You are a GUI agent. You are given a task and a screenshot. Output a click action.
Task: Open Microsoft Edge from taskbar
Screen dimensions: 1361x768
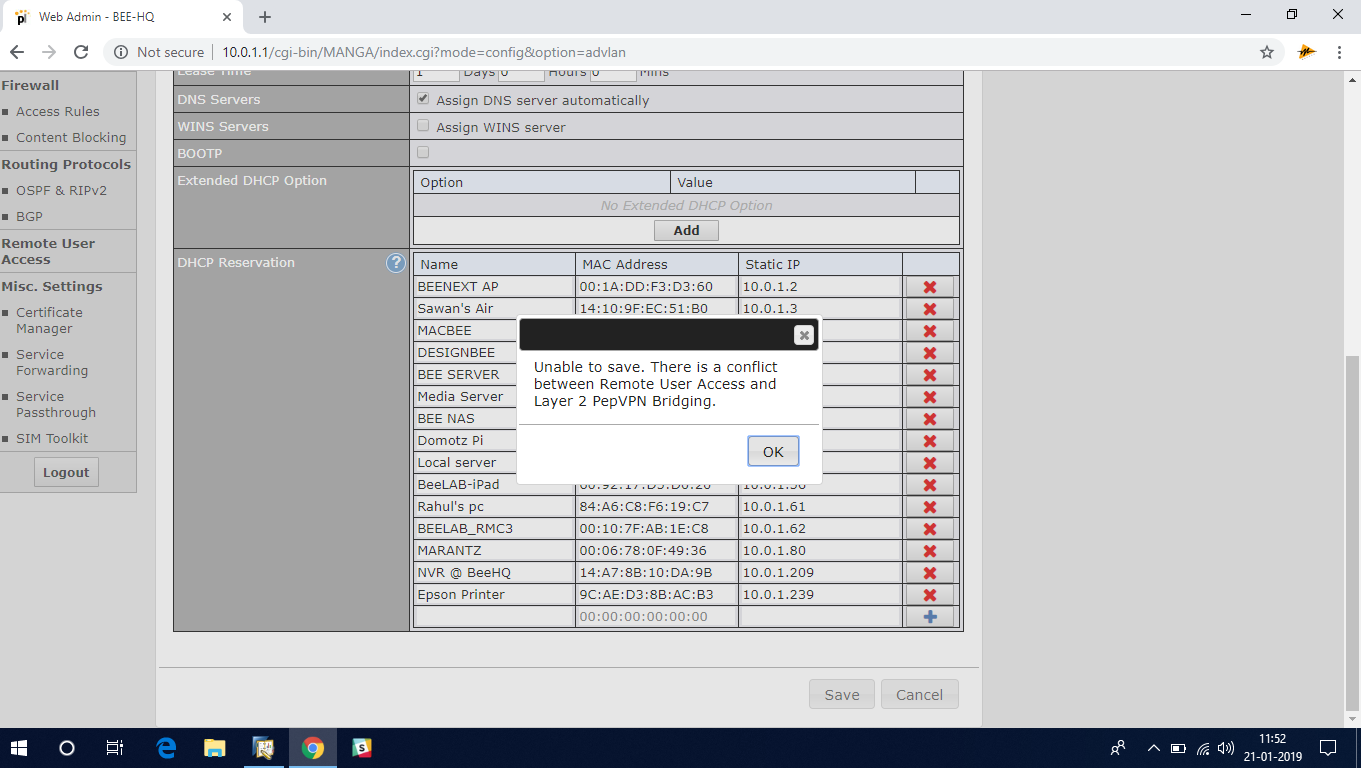(166, 748)
